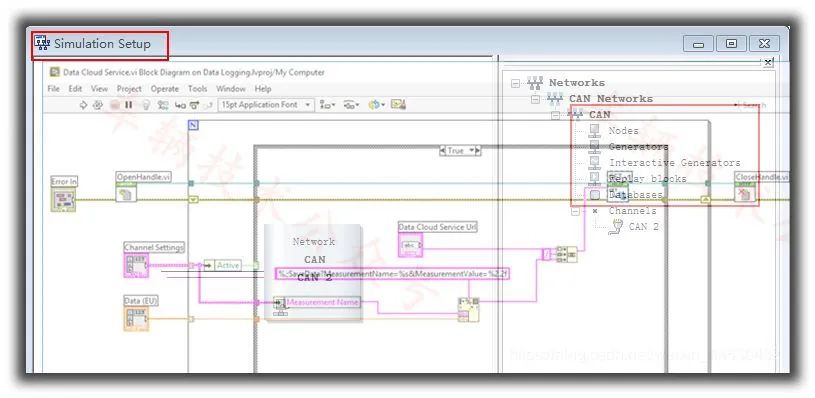815x398 pixels.
Task: Select the Generators tree item
Action: (638, 147)
